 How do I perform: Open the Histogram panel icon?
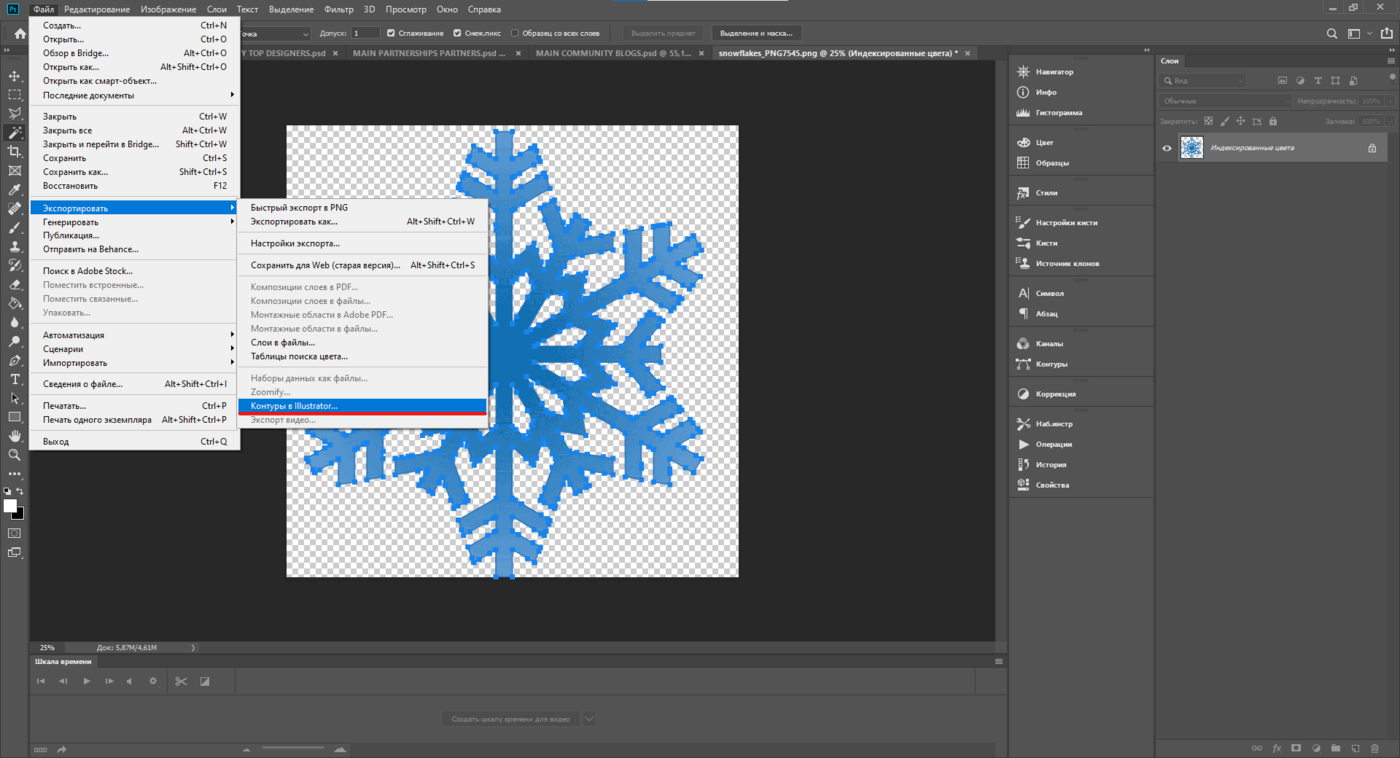pyautogui.click(x=1023, y=113)
